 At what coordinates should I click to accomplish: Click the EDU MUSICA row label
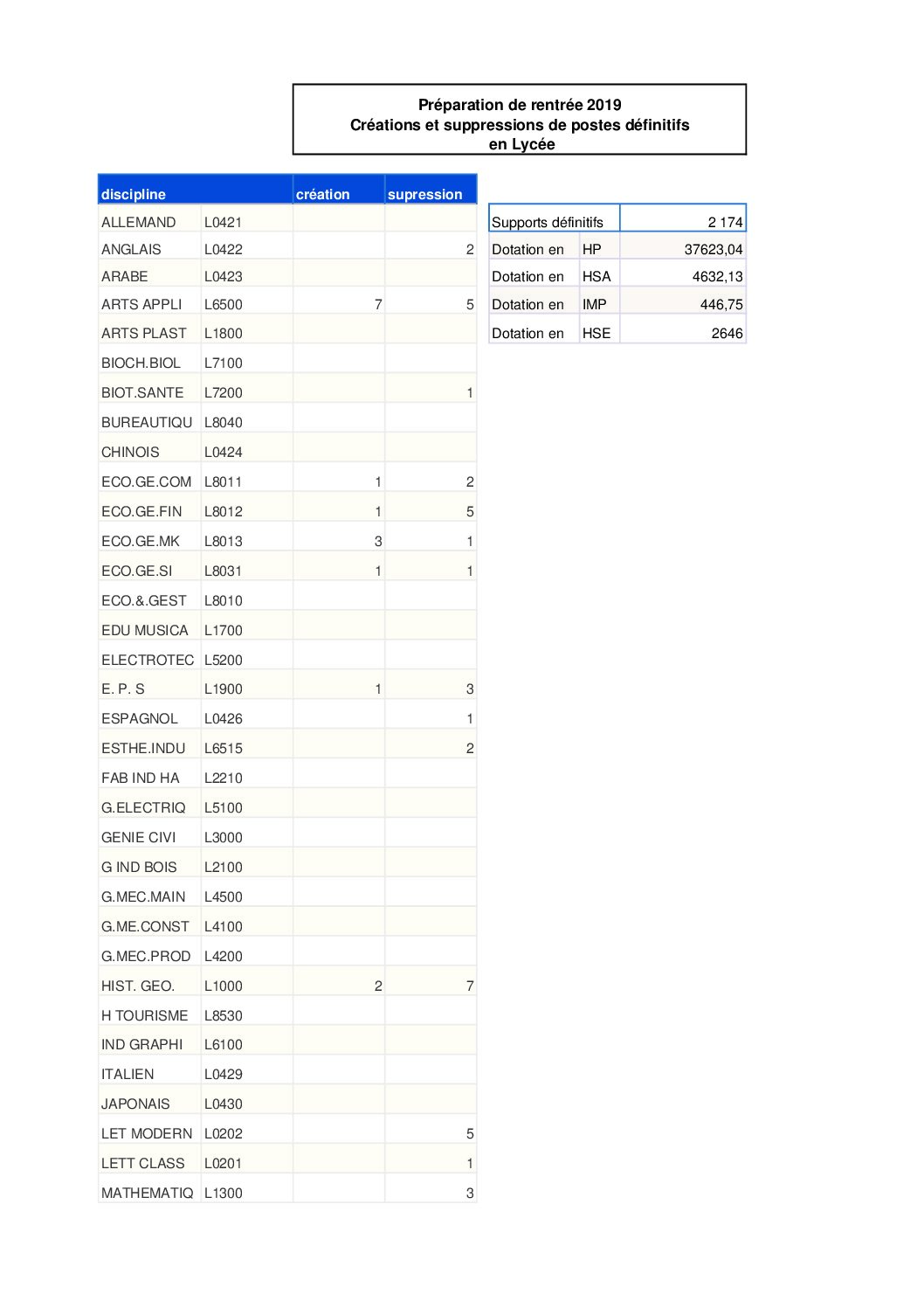(x=149, y=626)
